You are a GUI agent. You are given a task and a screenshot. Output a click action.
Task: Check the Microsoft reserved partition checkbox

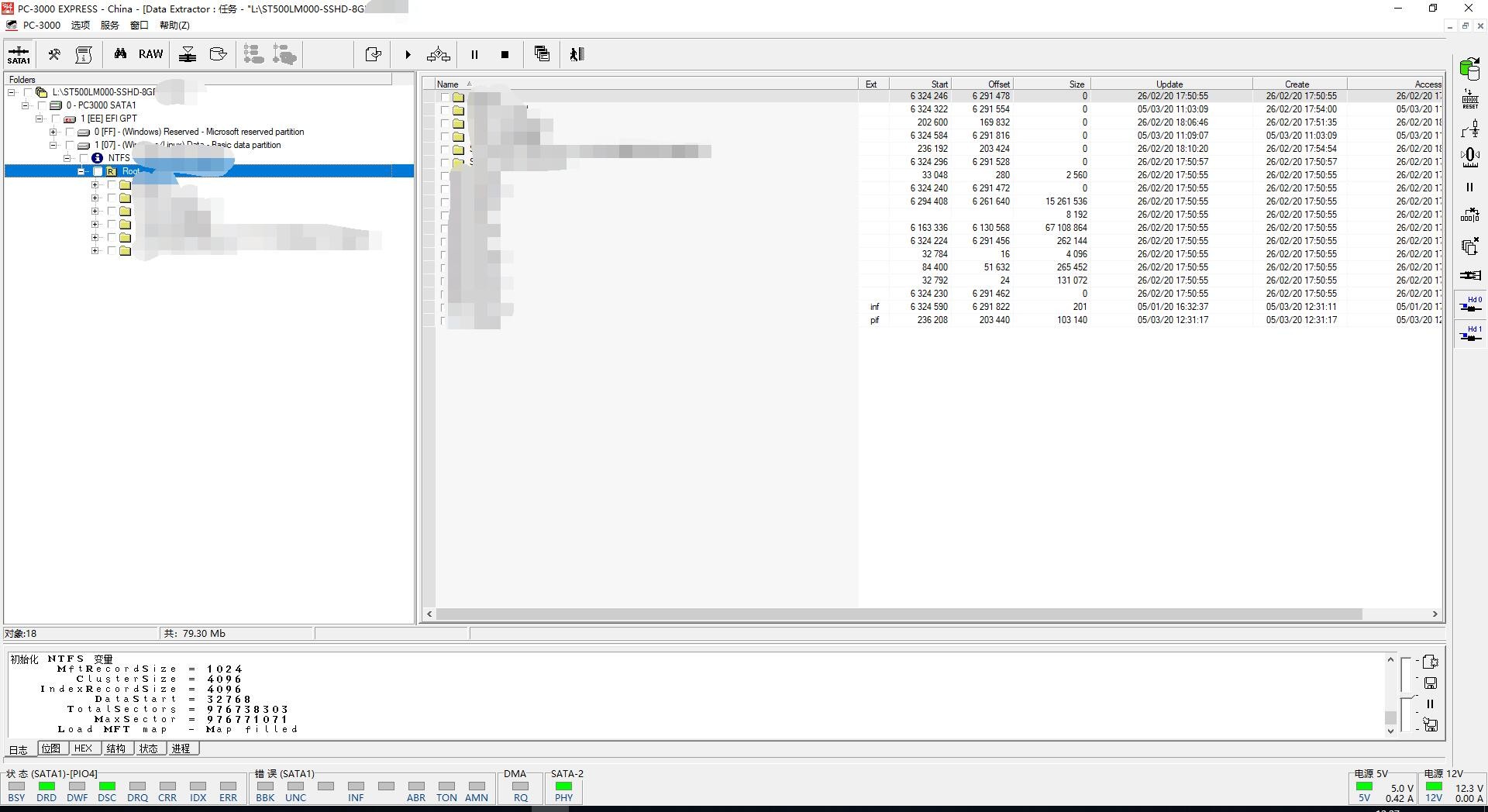(x=70, y=132)
